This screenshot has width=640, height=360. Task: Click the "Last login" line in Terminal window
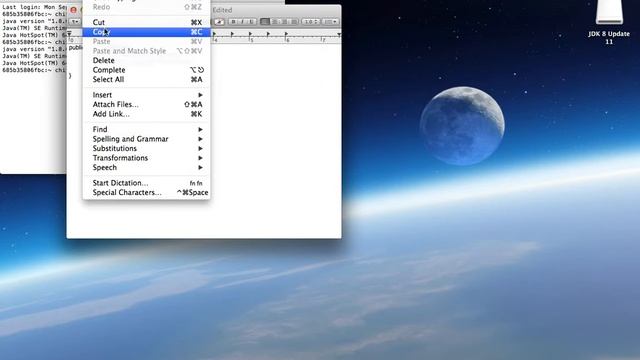(x=34, y=7)
